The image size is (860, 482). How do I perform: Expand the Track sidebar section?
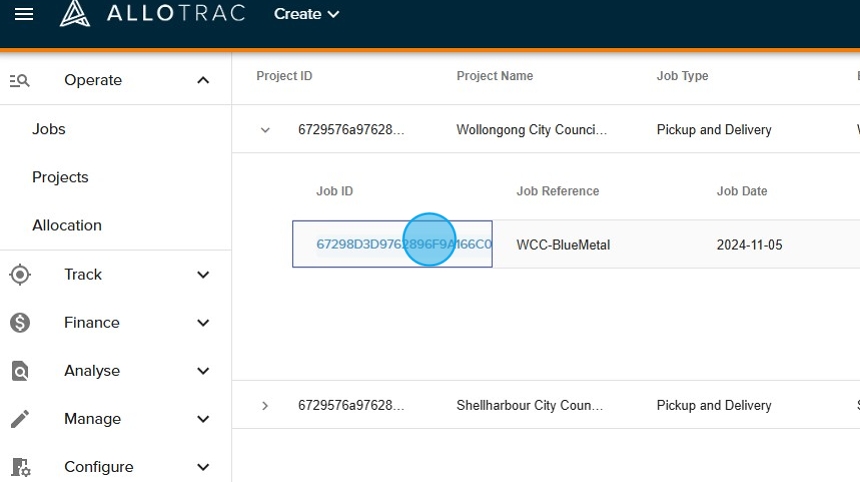coord(203,275)
